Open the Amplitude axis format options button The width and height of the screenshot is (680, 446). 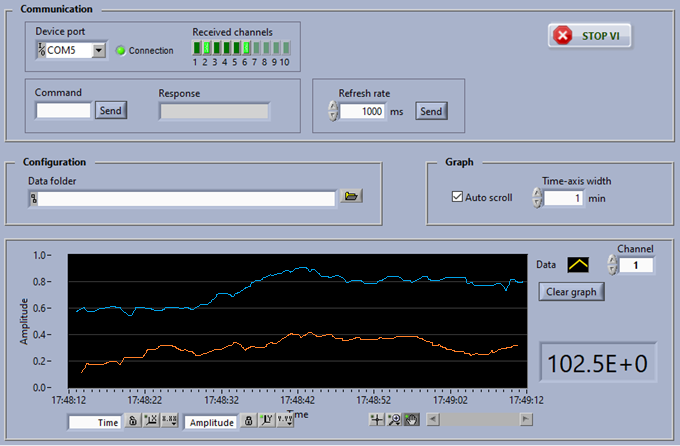pos(284,422)
